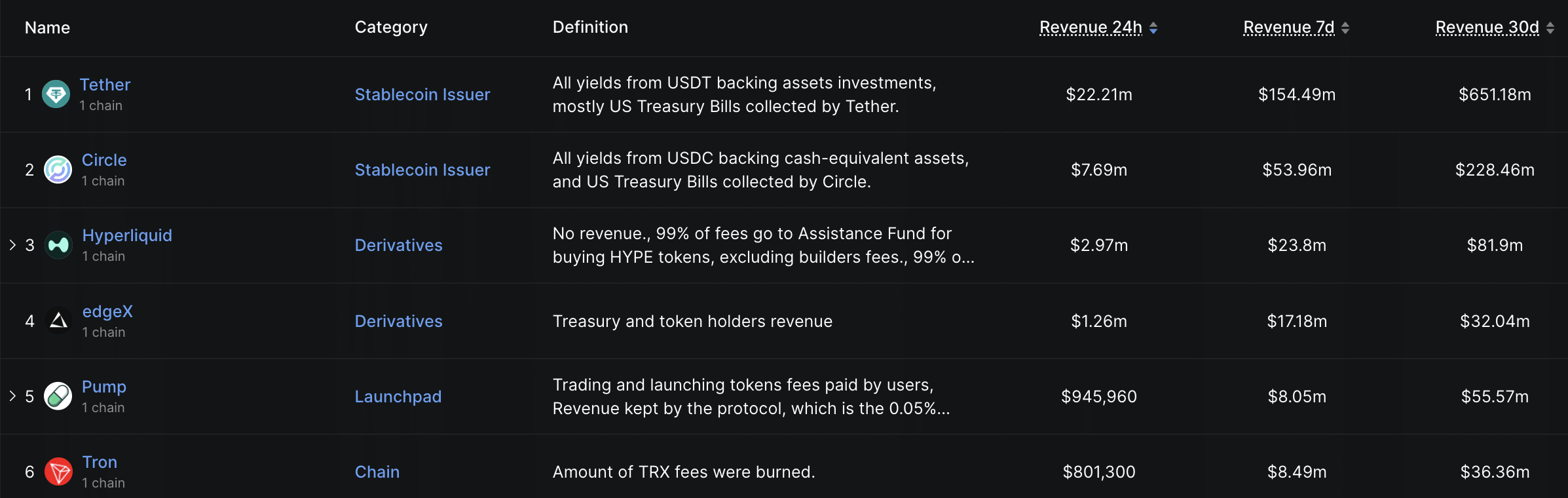The height and width of the screenshot is (498, 1568).
Task: Click sort arrows beside Revenue 30d
Action: click(x=1550, y=28)
